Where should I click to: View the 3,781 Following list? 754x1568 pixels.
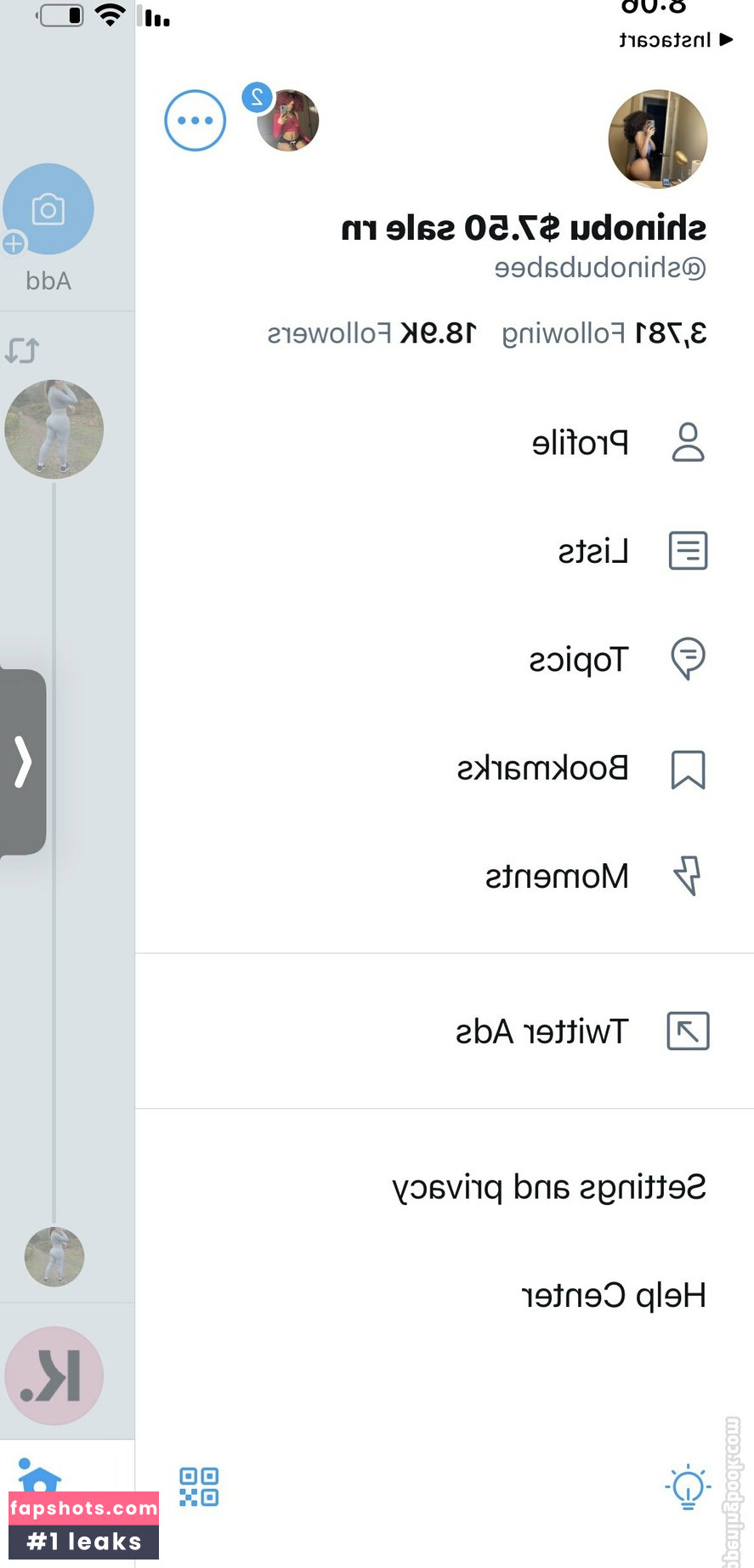(x=604, y=333)
